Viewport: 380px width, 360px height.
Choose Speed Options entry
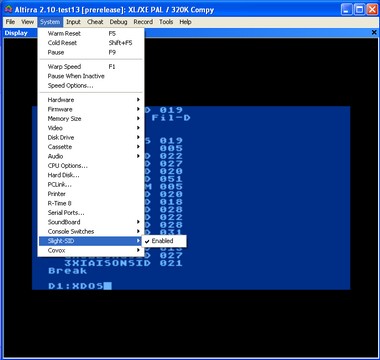(x=91, y=86)
